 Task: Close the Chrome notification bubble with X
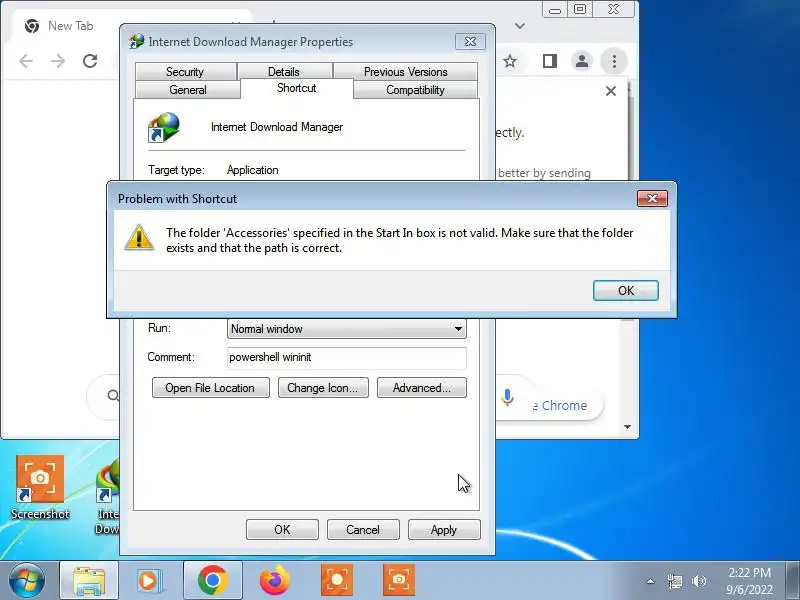pyautogui.click(x=611, y=91)
